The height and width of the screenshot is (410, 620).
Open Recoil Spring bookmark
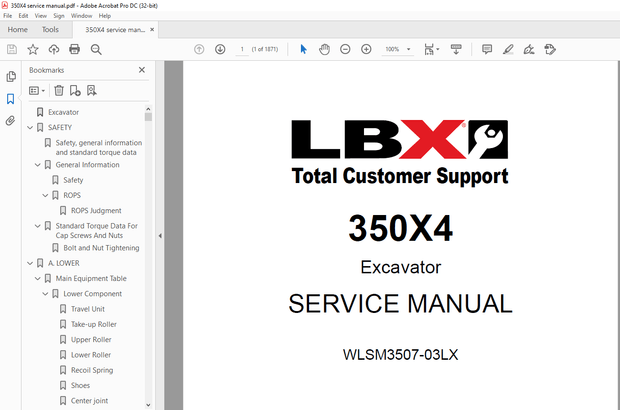pos(92,370)
